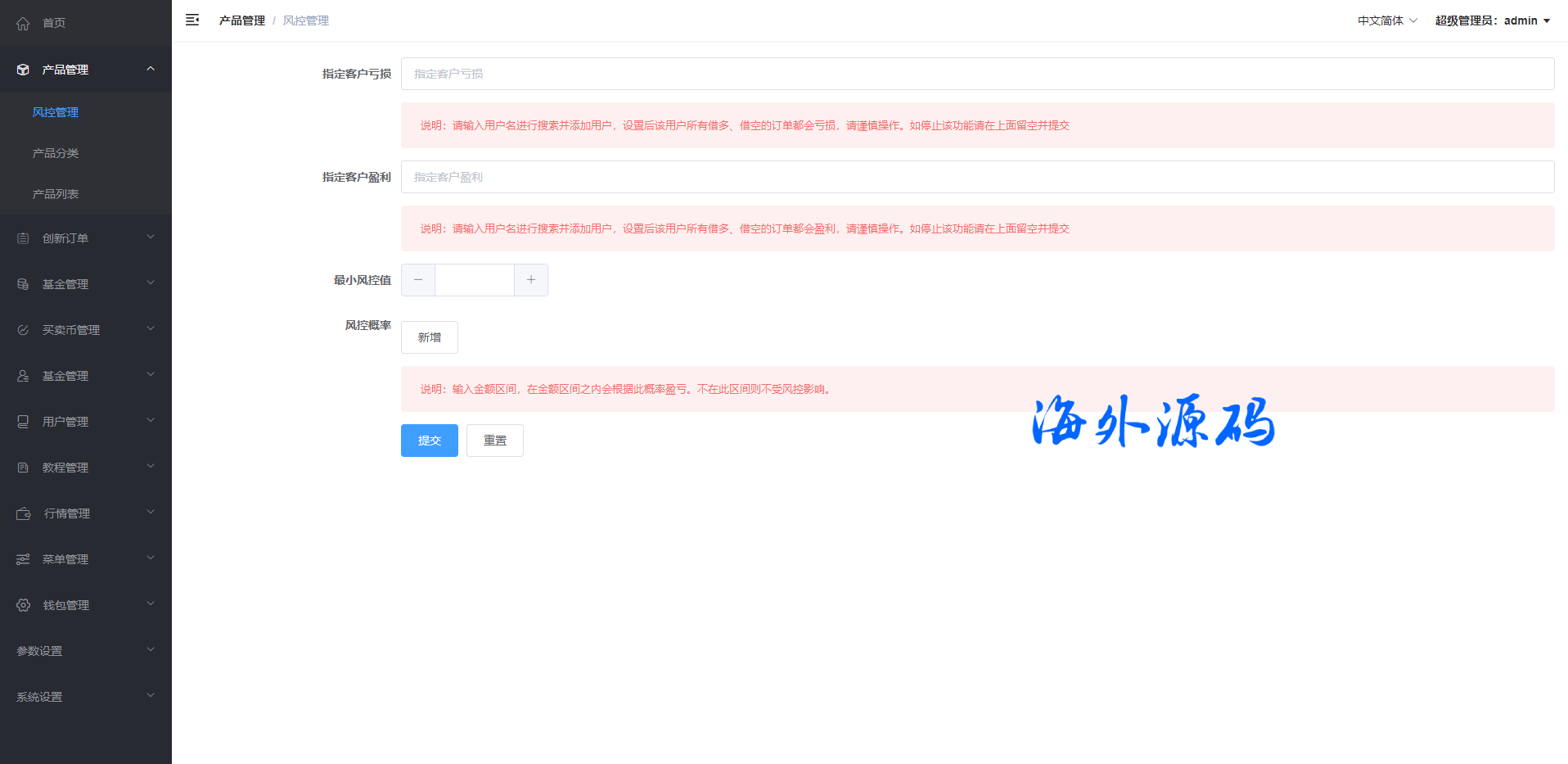Open the 产品分类 submenu item

56,153
